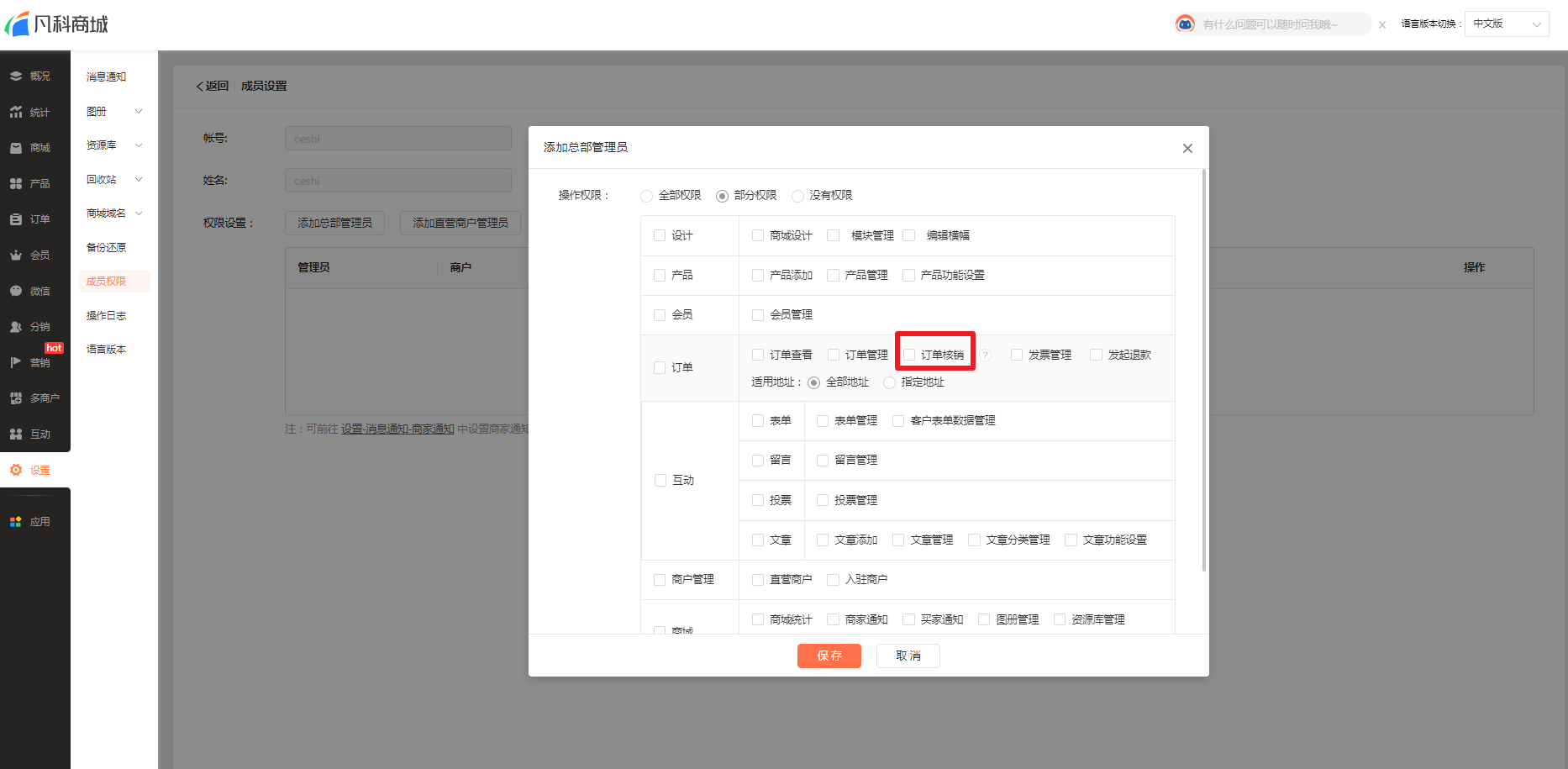Open the 操作日志 menu item

(x=107, y=315)
